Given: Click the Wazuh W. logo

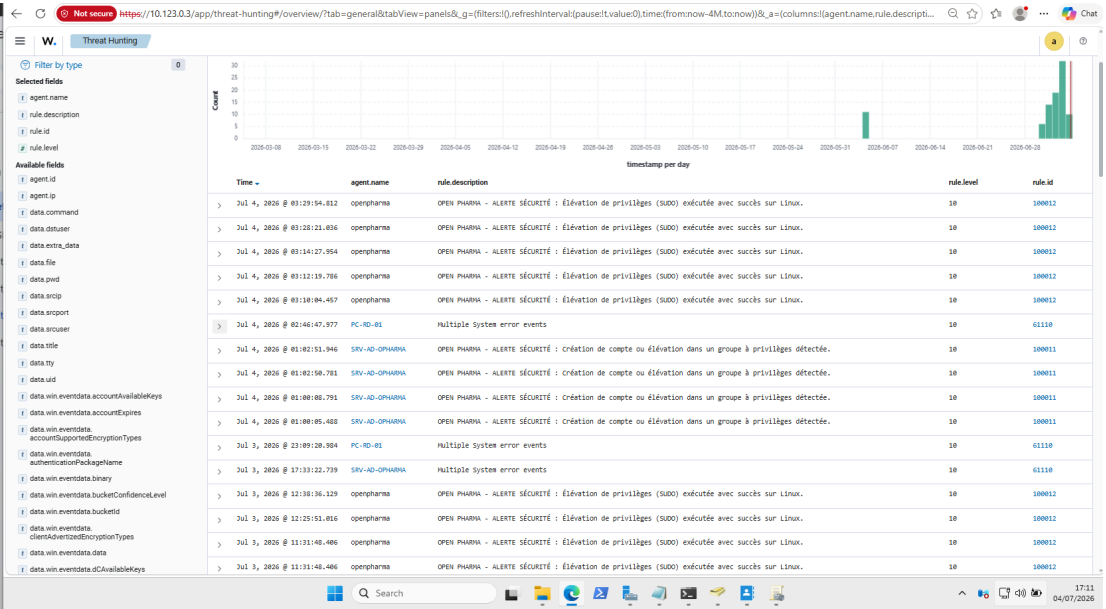Looking at the screenshot, I should [x=49, y=41].
